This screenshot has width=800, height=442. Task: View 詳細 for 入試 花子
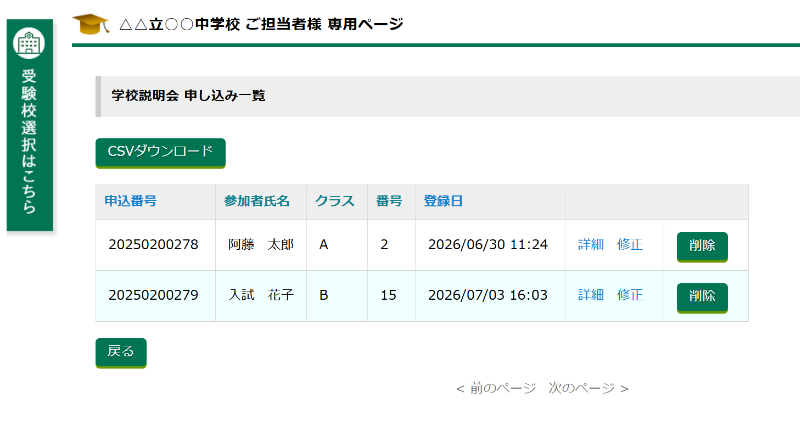tap(591, 295)
